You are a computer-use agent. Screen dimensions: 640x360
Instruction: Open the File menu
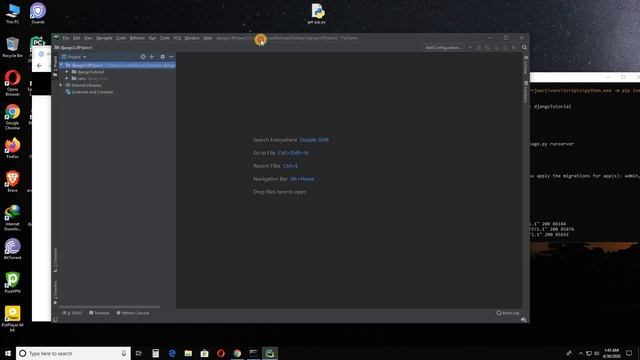click(x=66, y=38)
